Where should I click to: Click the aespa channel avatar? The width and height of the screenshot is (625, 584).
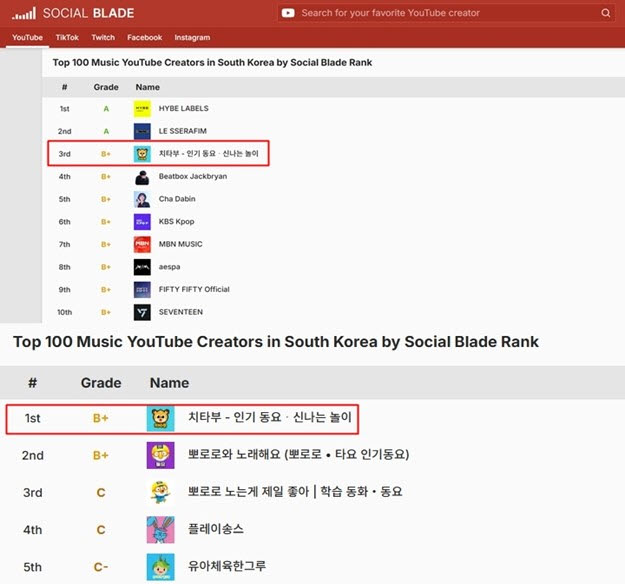click(x=142, y=267)
